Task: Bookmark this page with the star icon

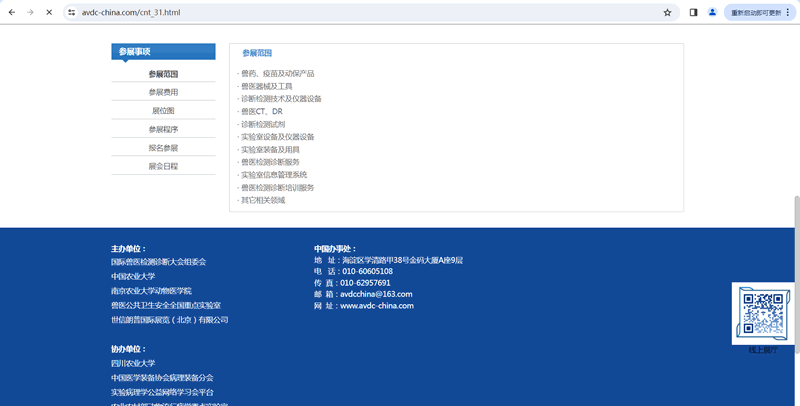Action: 667,12
